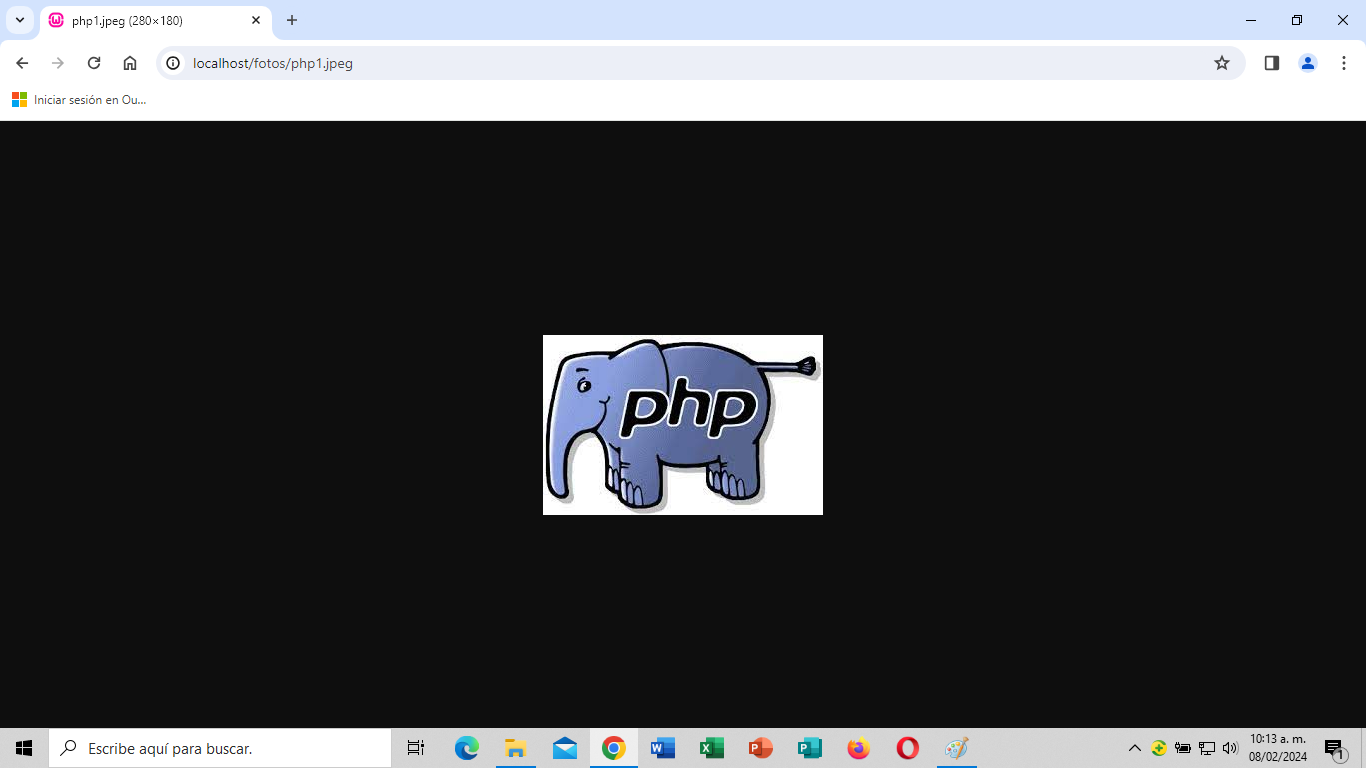Launch Microsoft Word from the taskbar
Screen dimensions: 1366x768
[663, 748]
